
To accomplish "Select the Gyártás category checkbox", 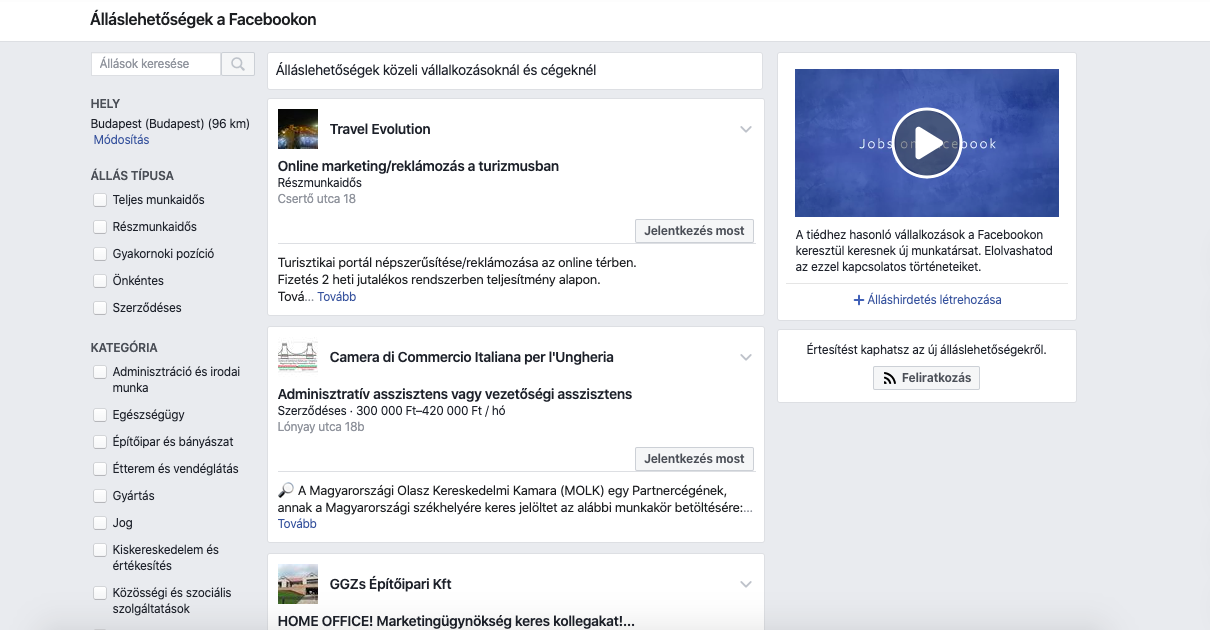I will (x=100, y=496).
